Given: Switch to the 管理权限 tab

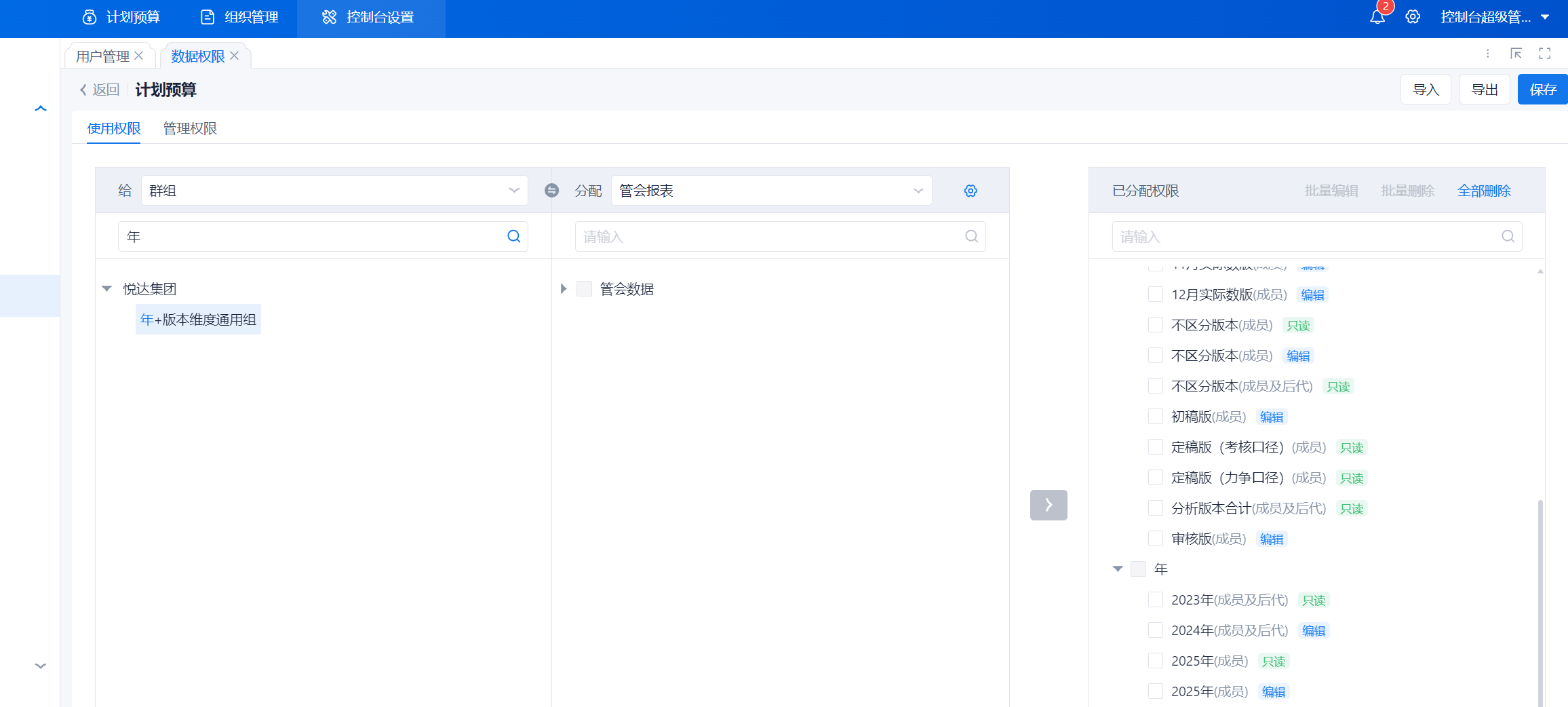Looking at the screenshot, I should [x=190, y=128].
